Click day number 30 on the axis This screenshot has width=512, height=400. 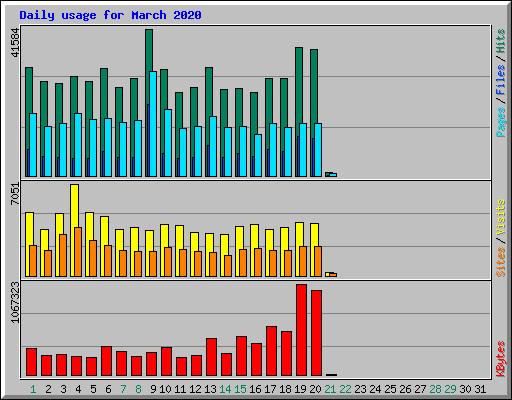pos(465,389)
